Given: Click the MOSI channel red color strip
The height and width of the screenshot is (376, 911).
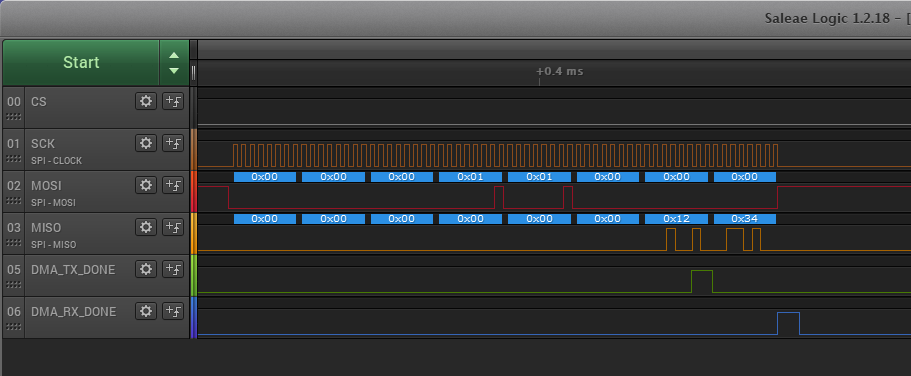Looking at the screenshot, I should tap(194, 191).
